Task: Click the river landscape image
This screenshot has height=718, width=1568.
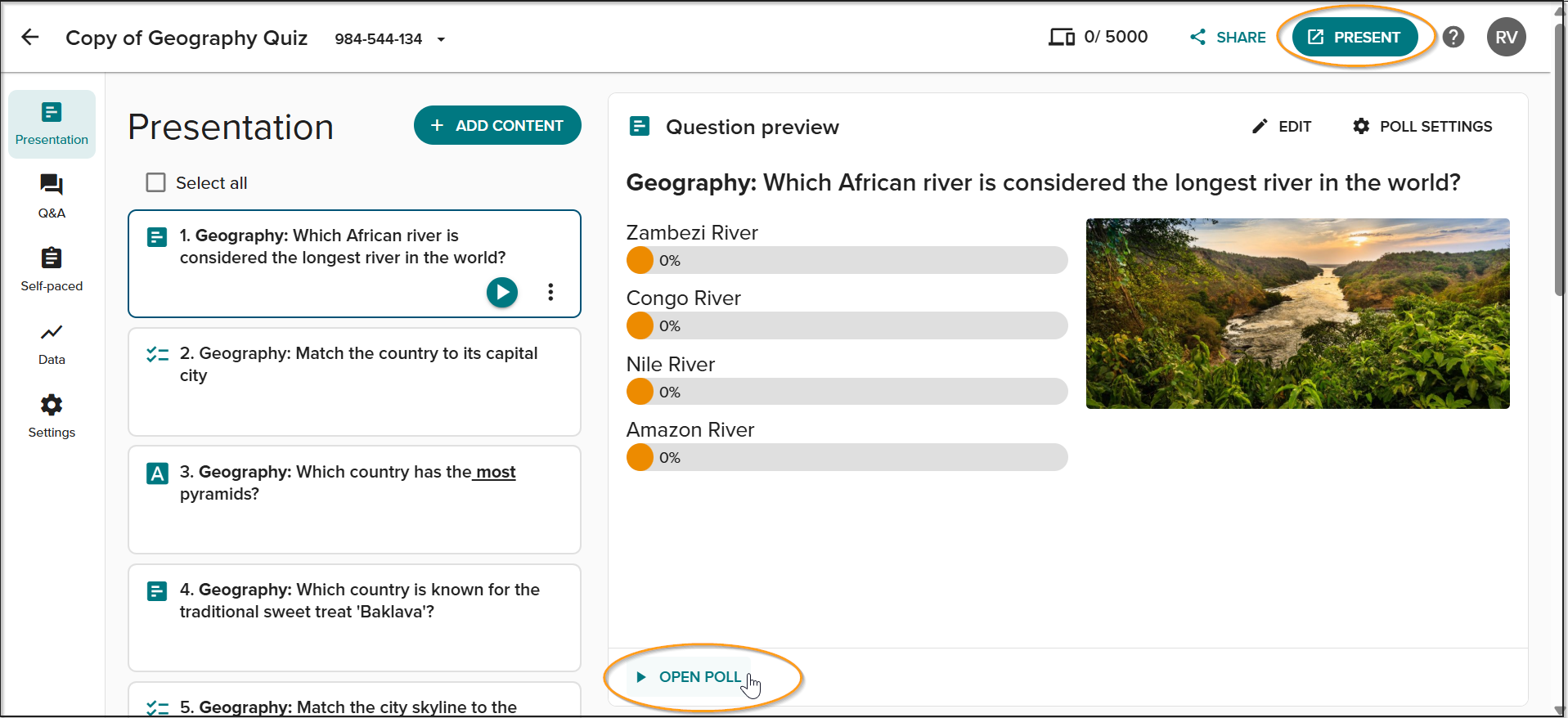Action: pos(1297,313)
